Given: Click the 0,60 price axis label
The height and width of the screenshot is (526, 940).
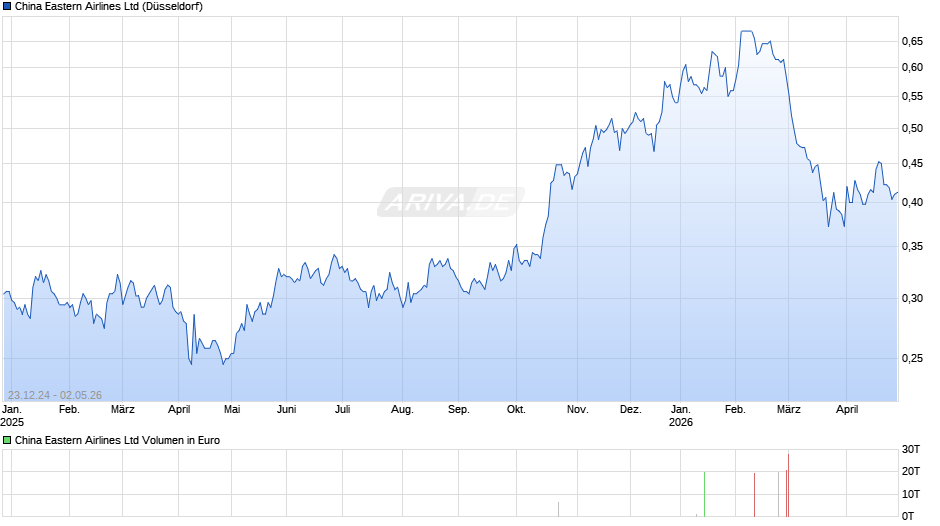Looking at the screenshot, I should click(x=912, y=68).
